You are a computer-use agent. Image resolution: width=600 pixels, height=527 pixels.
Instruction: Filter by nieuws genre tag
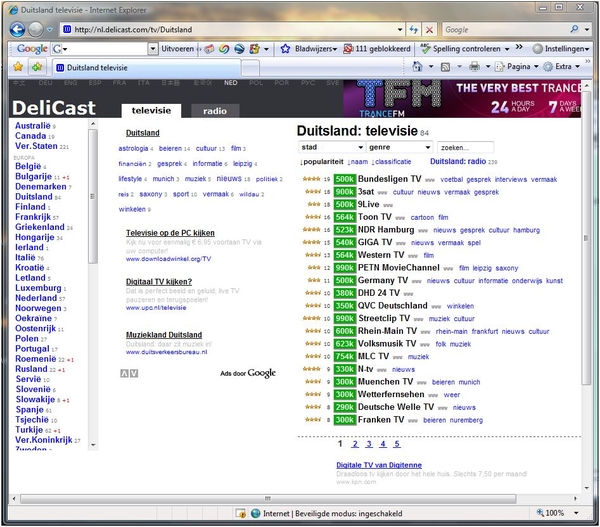pos(229,179)
